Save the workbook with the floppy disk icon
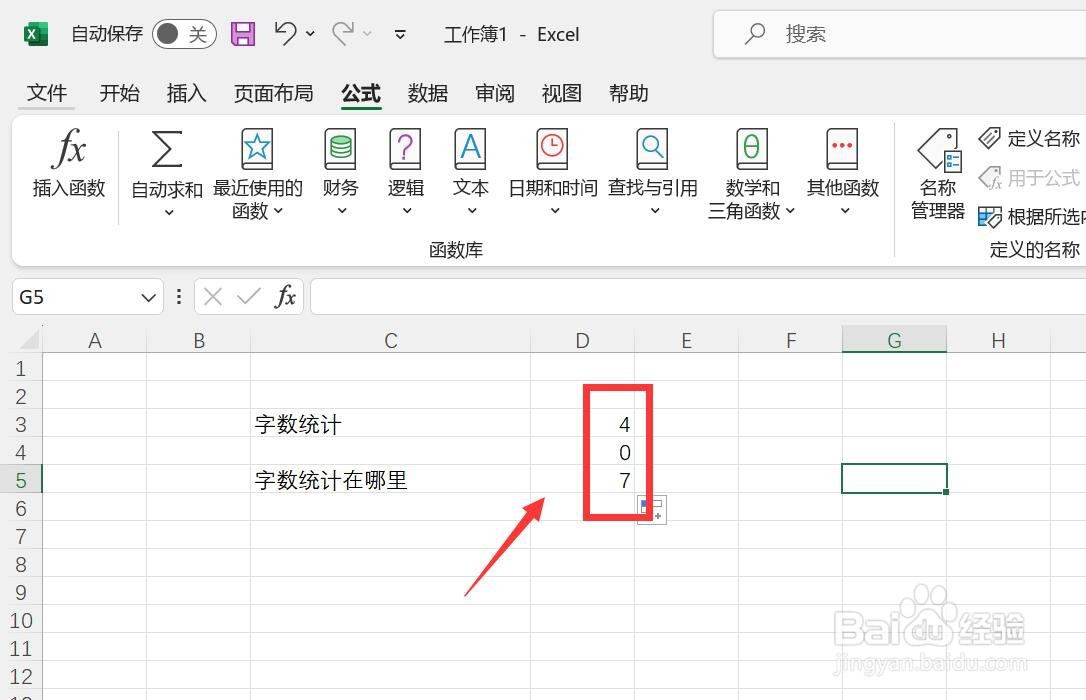 coord(242,34)
